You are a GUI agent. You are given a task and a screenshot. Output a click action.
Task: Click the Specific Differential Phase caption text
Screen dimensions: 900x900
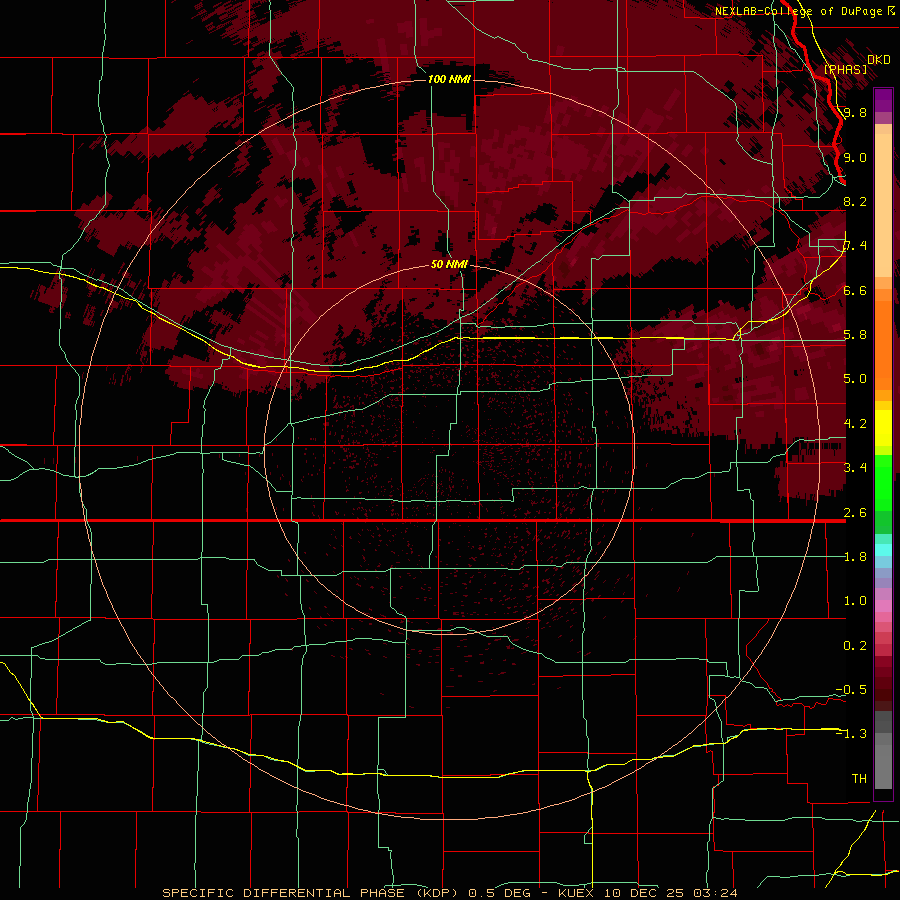[449, 893]
